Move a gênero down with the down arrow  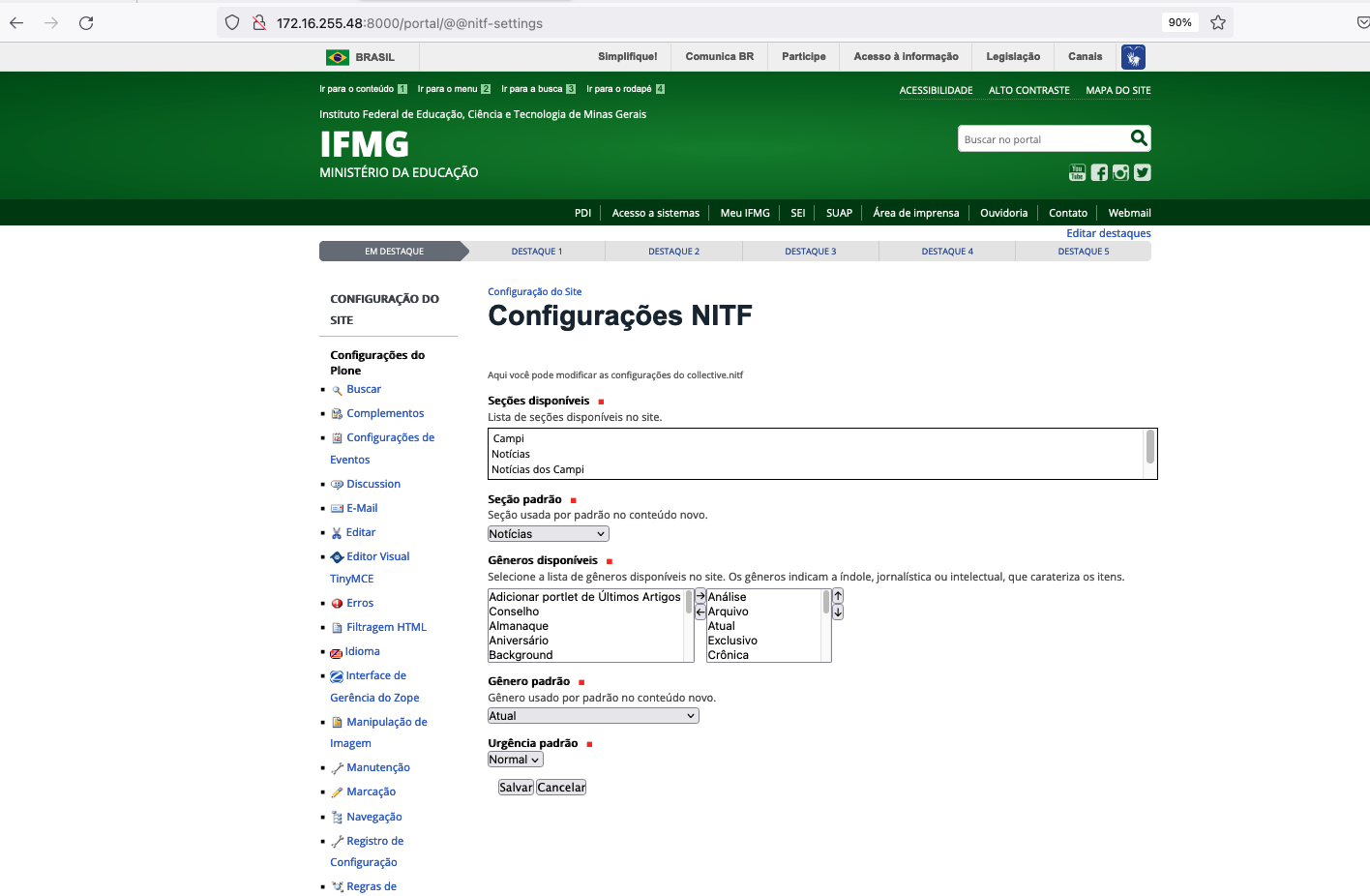click(838, 611)
